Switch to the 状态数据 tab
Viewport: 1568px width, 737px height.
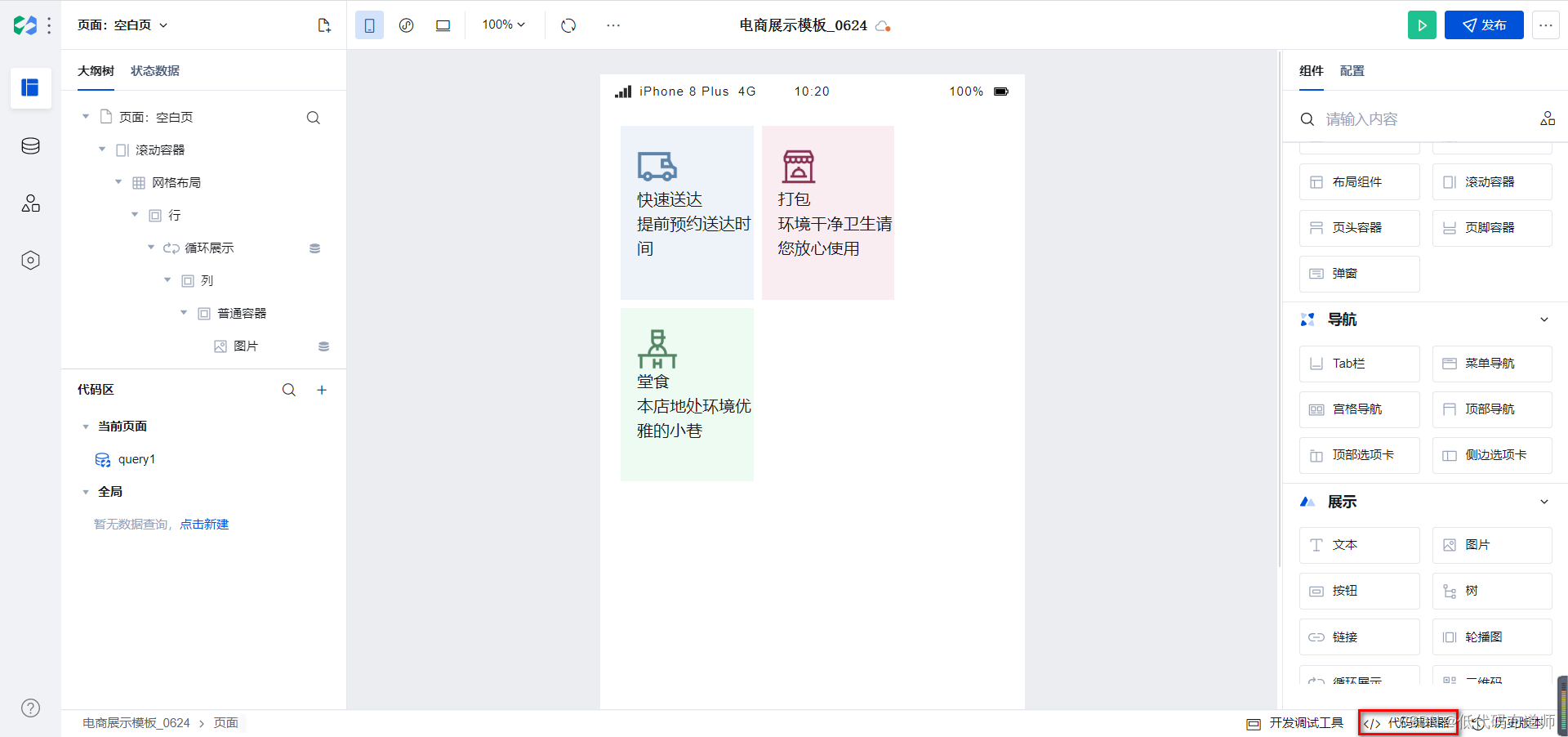(x=155, y=71)
